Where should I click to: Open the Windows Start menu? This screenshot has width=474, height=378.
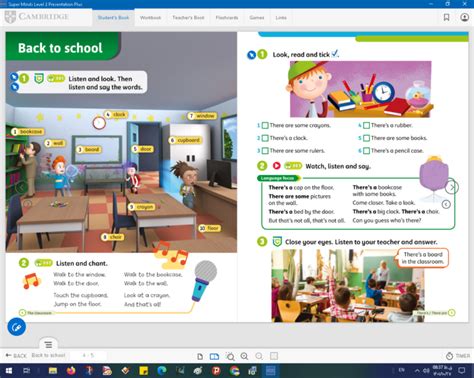pyautogui.click(x=9, y=371)
